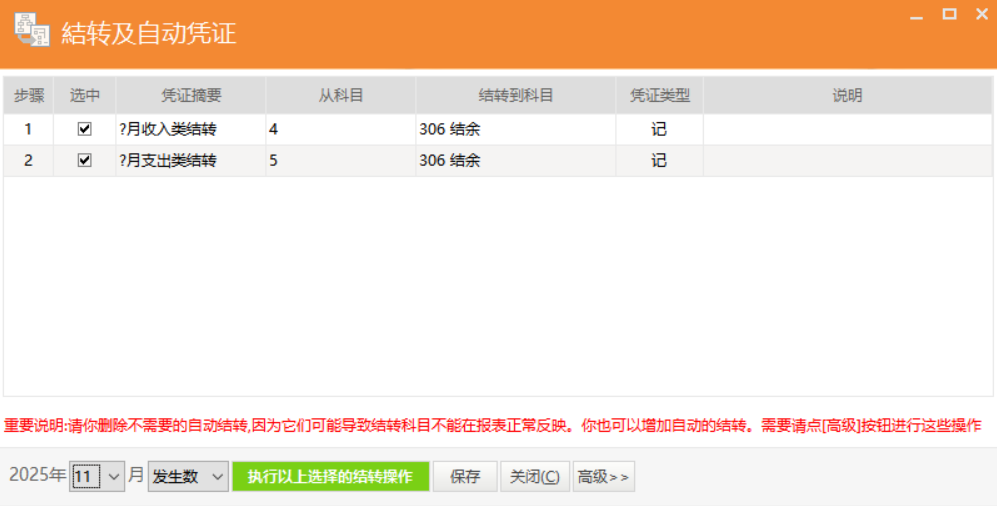Maximize the 结转及自动凭证 window
The height and width of the screenshot is (506, 997).
point(949,14)
